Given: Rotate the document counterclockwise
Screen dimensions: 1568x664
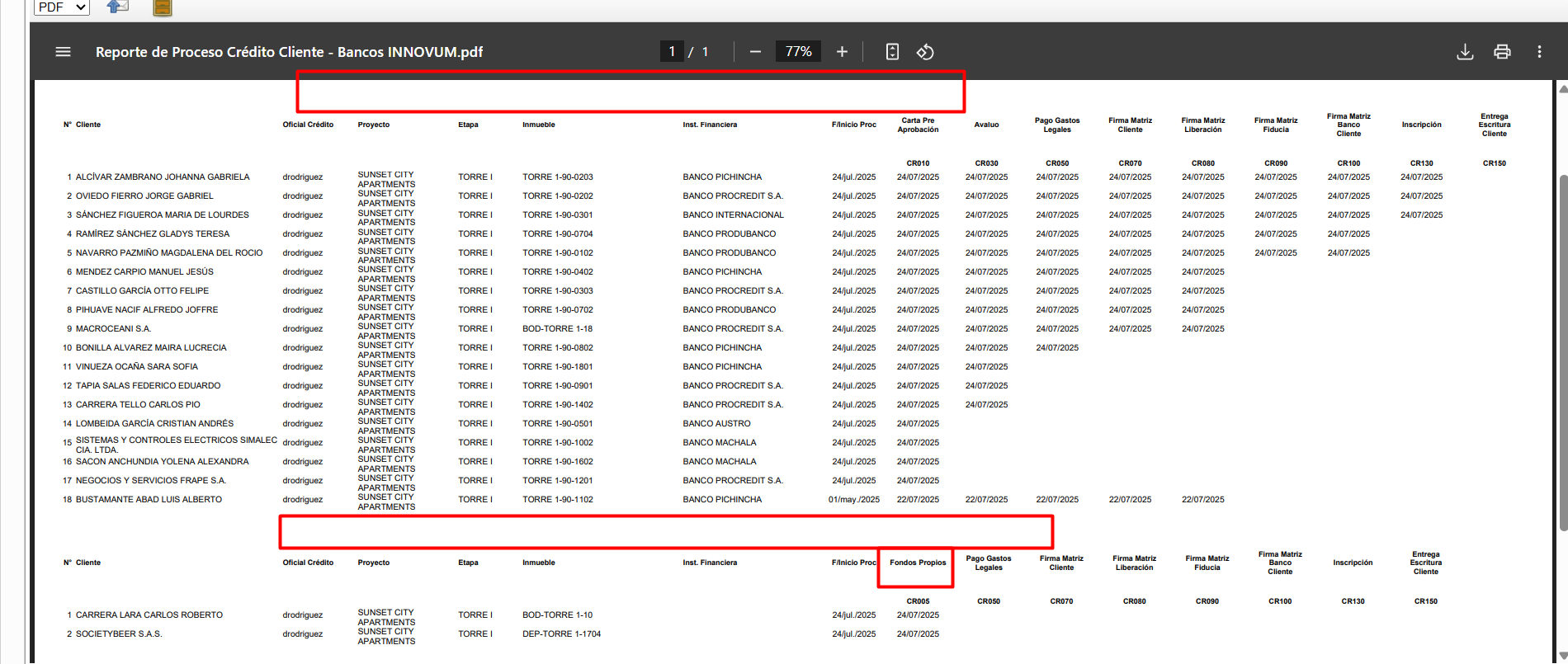Looking at the screenshot, I should [x=925, y=52].
